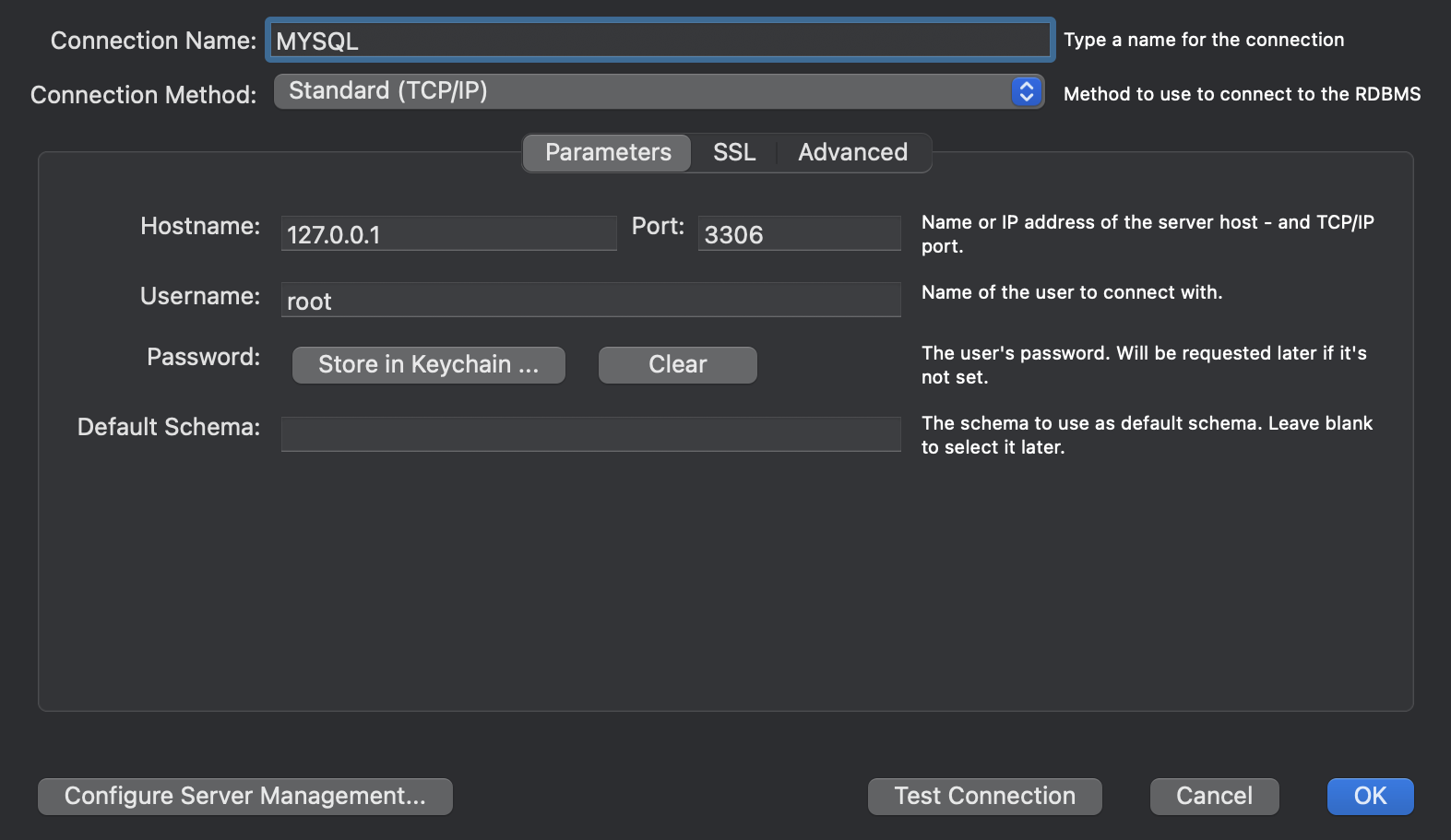Click the Connection Name: label
The height and width of the screenshot is (840, 1451).
pos(154,41)
